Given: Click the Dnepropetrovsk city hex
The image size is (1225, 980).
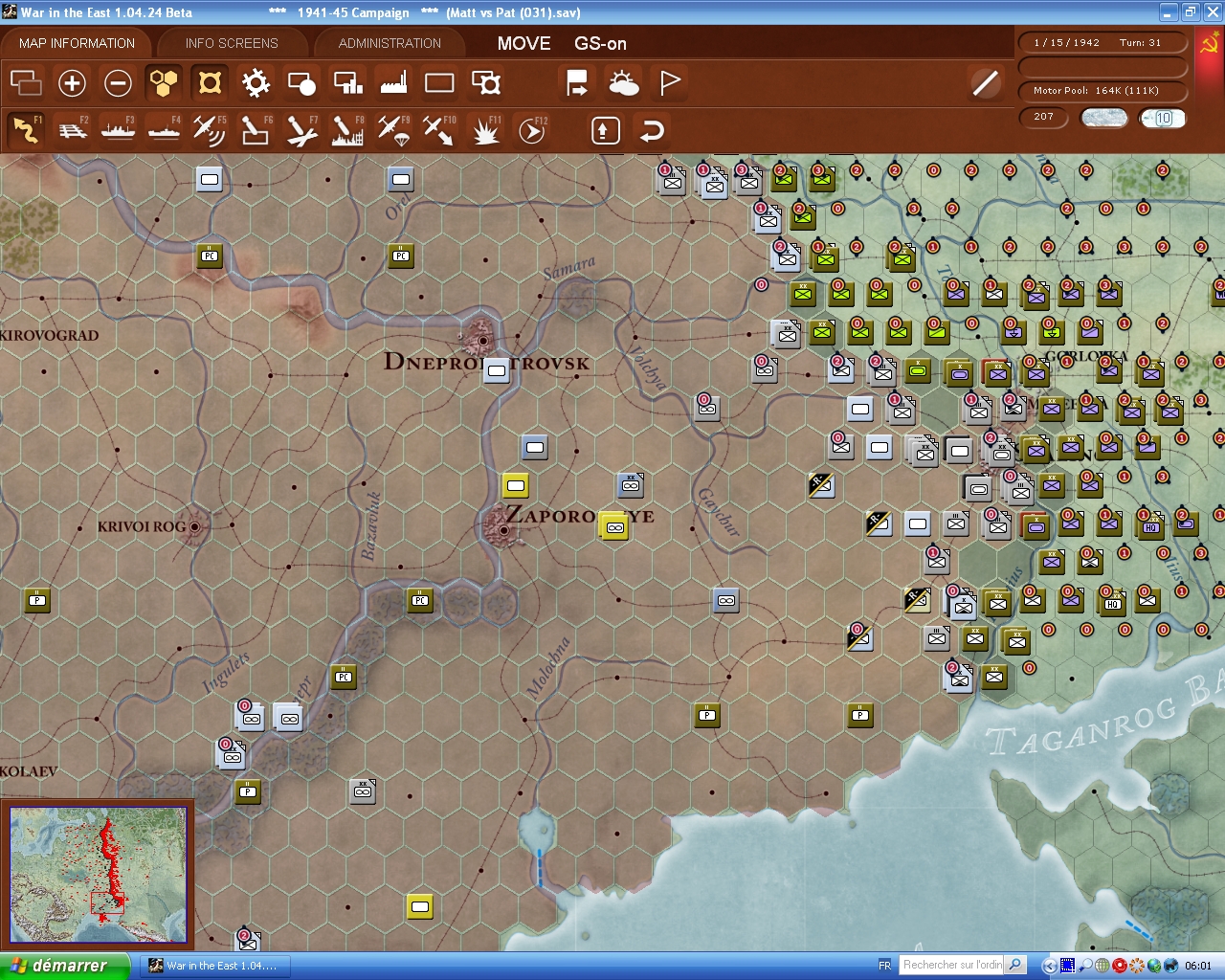Looking at the screenshot, I should coord(483,340).
